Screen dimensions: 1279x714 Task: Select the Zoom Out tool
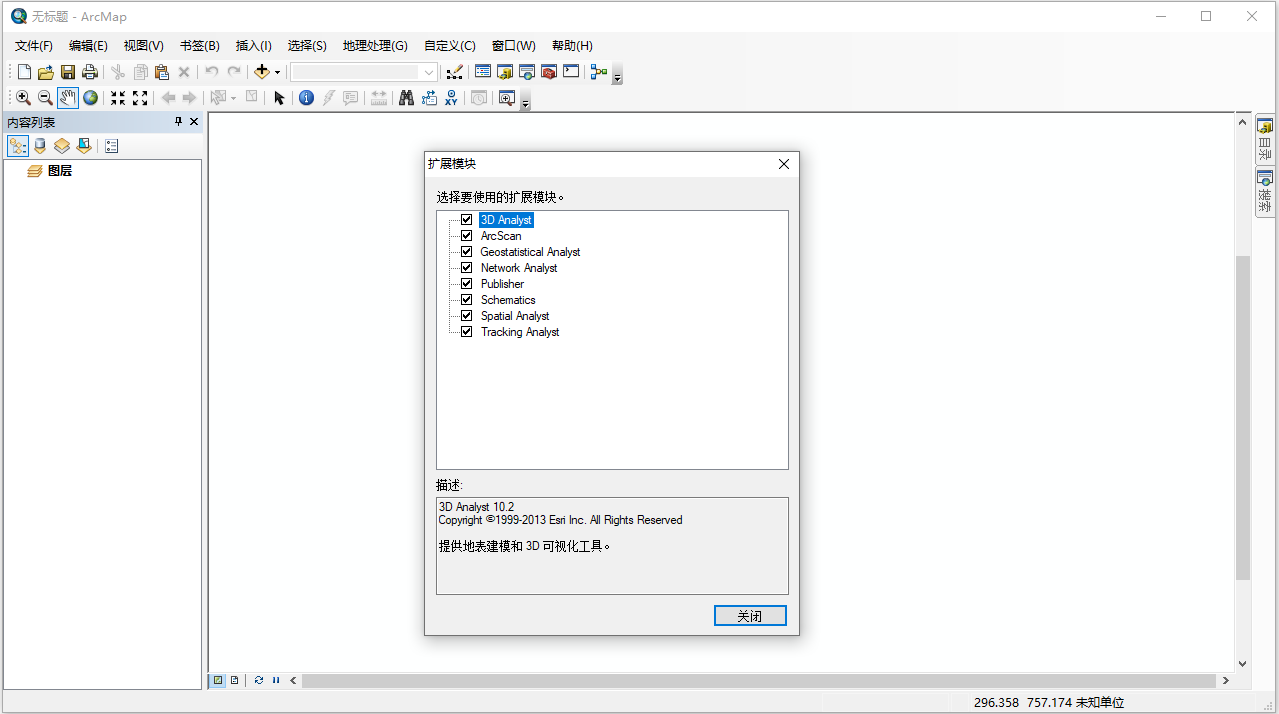pyautogui.click(x=45, y=98)
